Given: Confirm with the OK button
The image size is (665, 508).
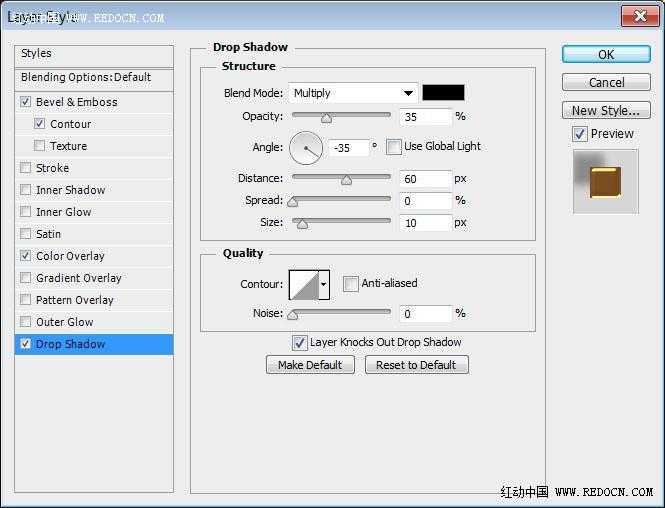Looking at the screenshot, I should tap(606, 55).
